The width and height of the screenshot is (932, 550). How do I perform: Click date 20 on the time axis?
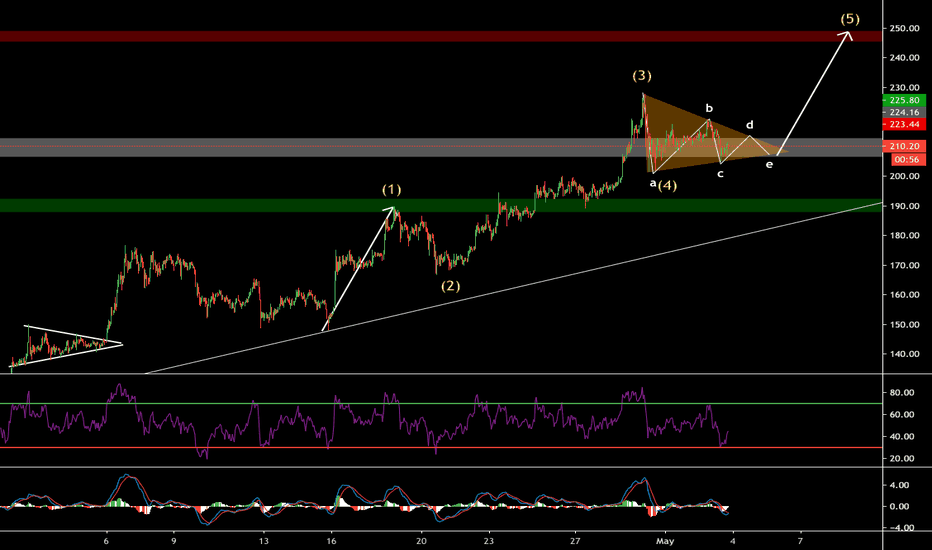pos(421,541)
